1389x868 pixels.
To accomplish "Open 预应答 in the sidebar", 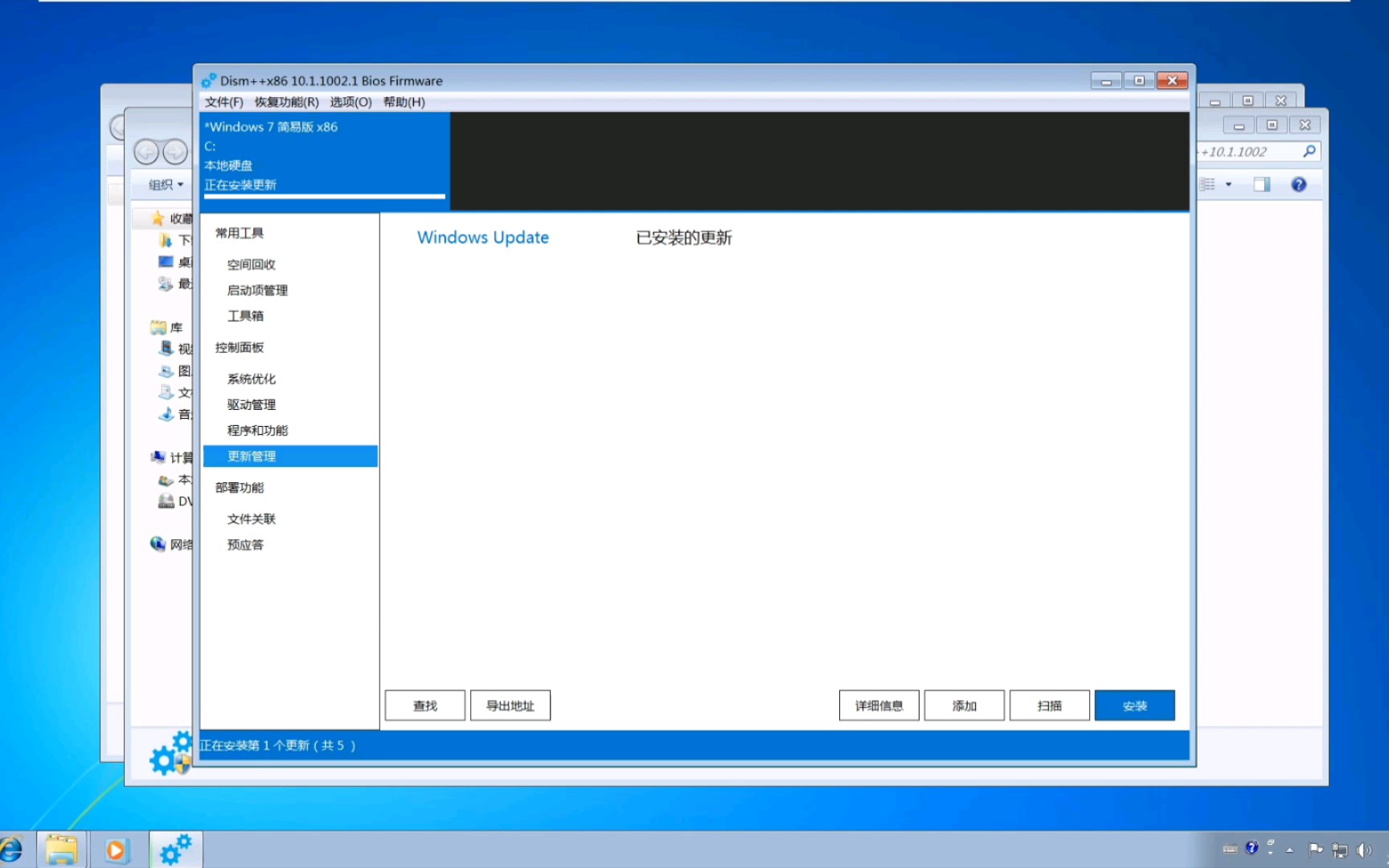I will (245, 544).
